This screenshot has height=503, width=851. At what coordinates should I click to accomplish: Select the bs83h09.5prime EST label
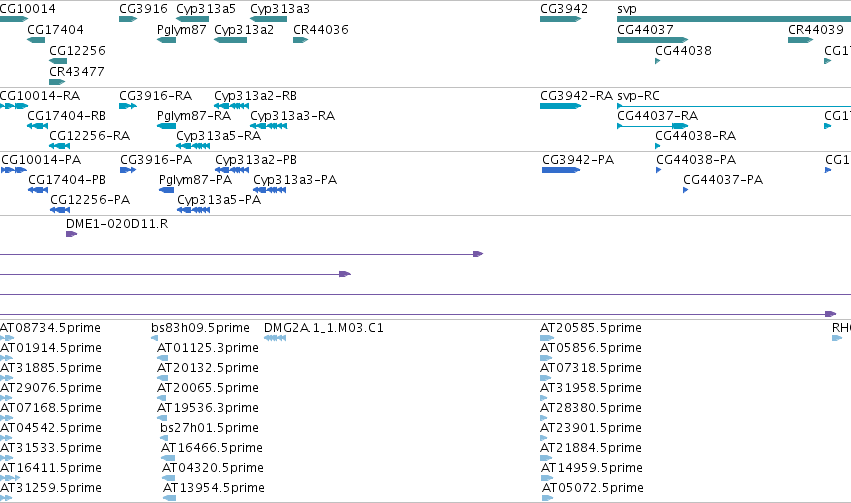point(200,328)
